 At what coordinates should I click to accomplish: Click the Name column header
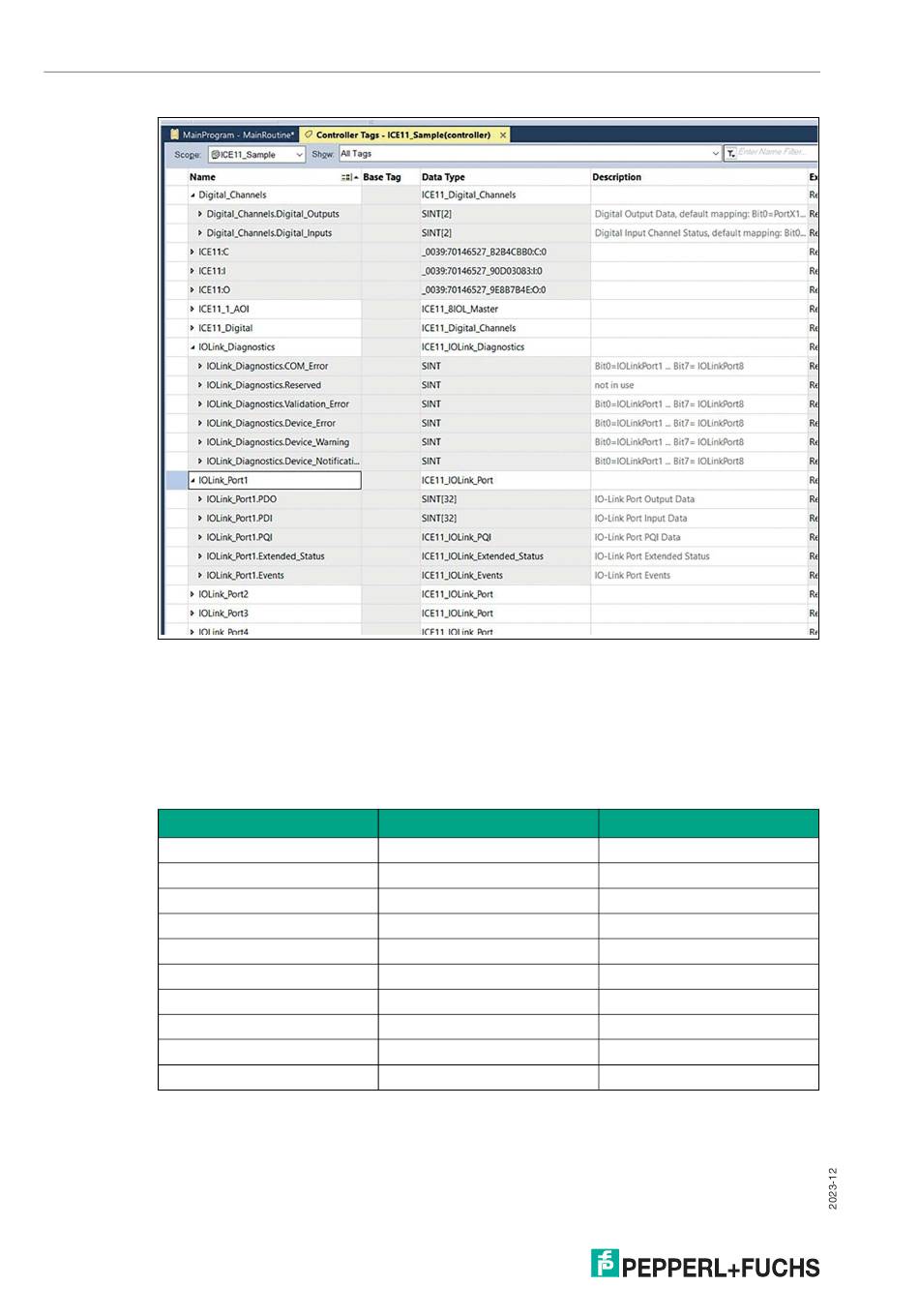pos(274,177)
